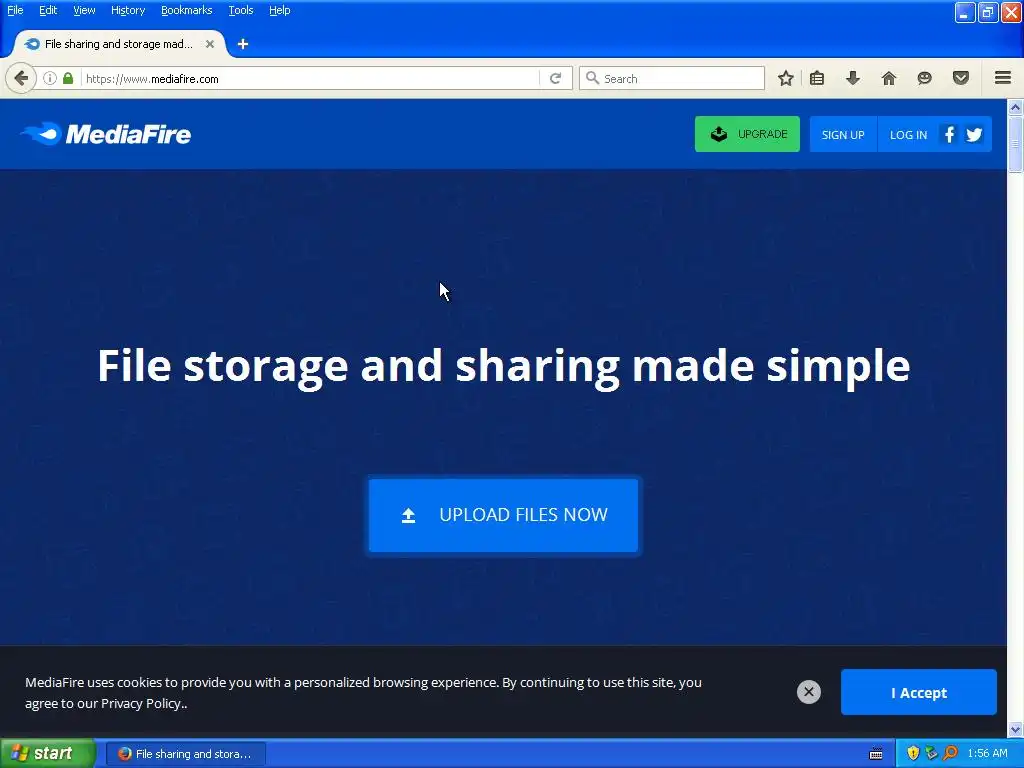Show site information via the info icon

point(50,78)
